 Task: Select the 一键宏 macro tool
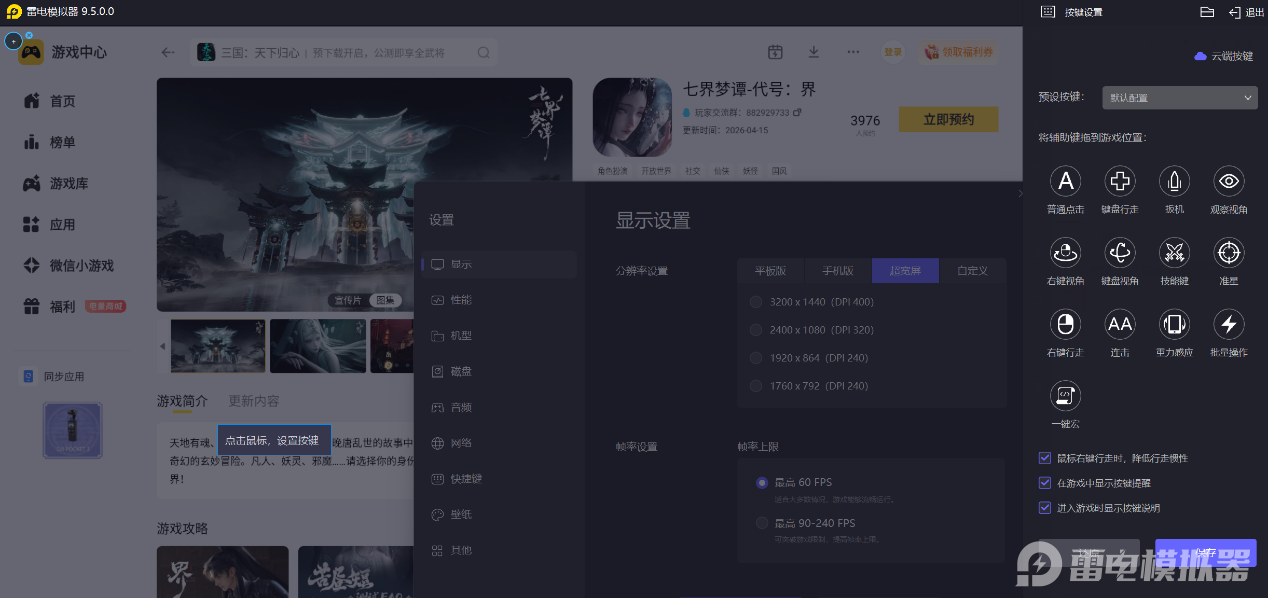[1065, 395]
